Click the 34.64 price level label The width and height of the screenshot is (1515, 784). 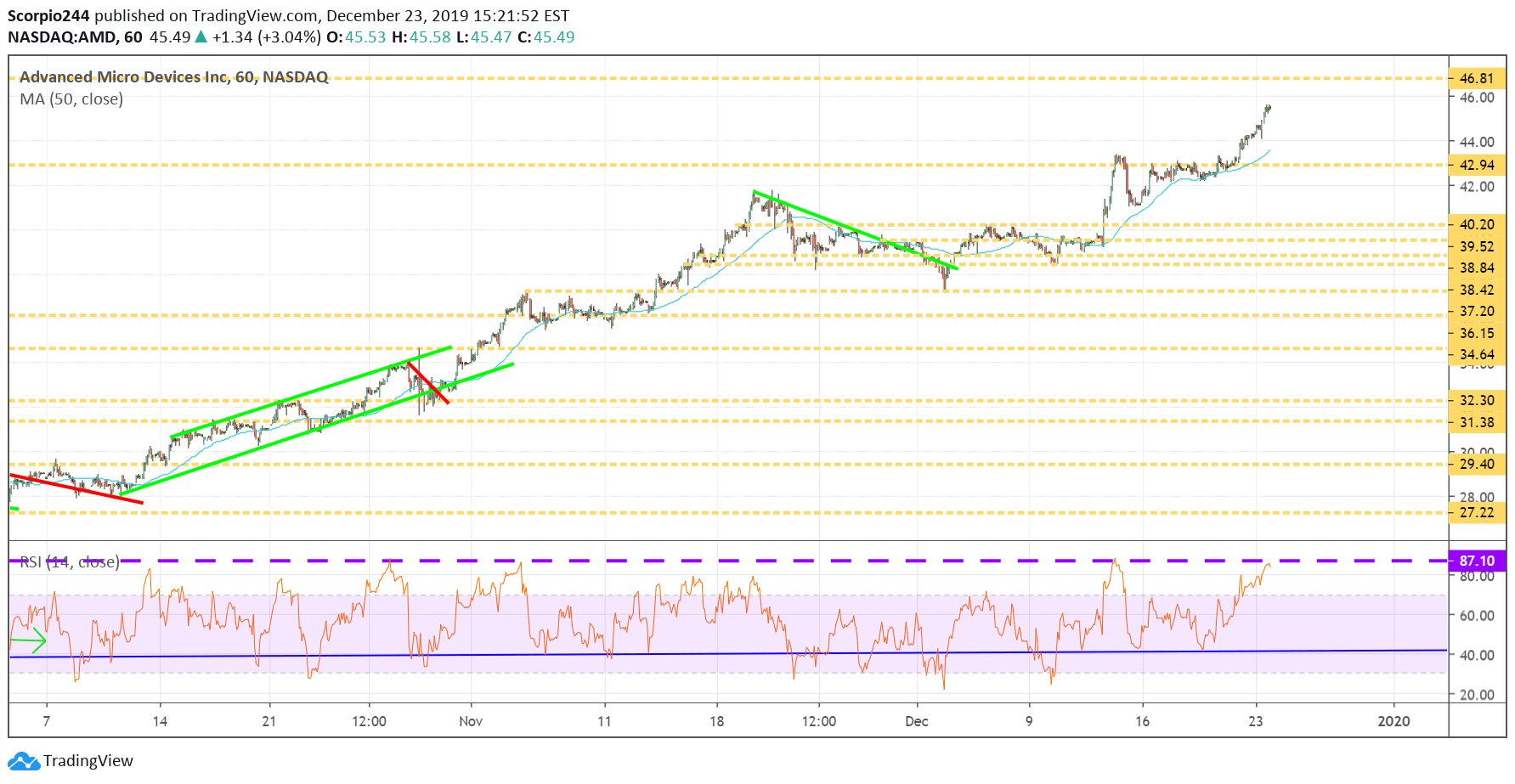coord(1477,354)
